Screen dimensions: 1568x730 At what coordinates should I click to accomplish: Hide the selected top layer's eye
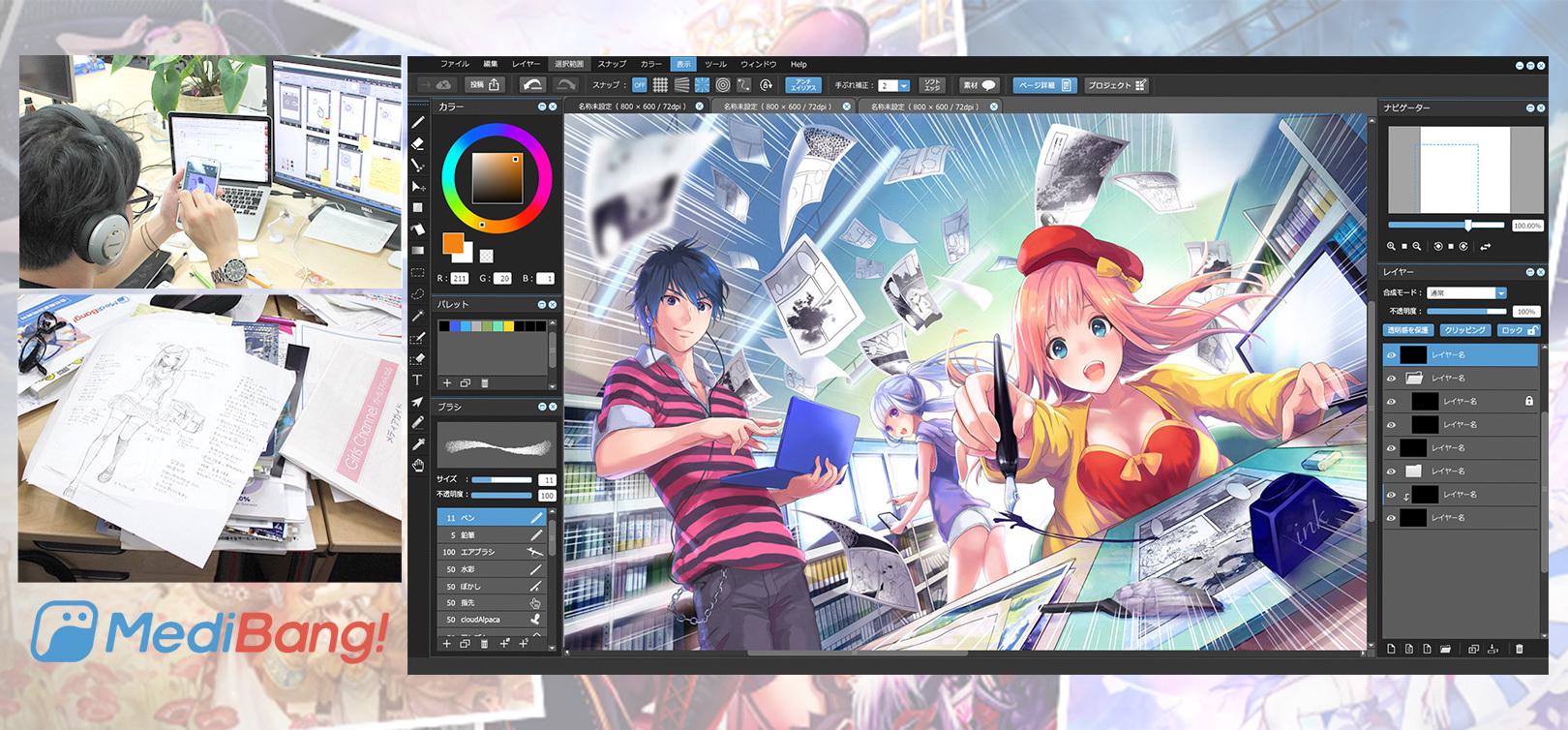click(1391, 355)
